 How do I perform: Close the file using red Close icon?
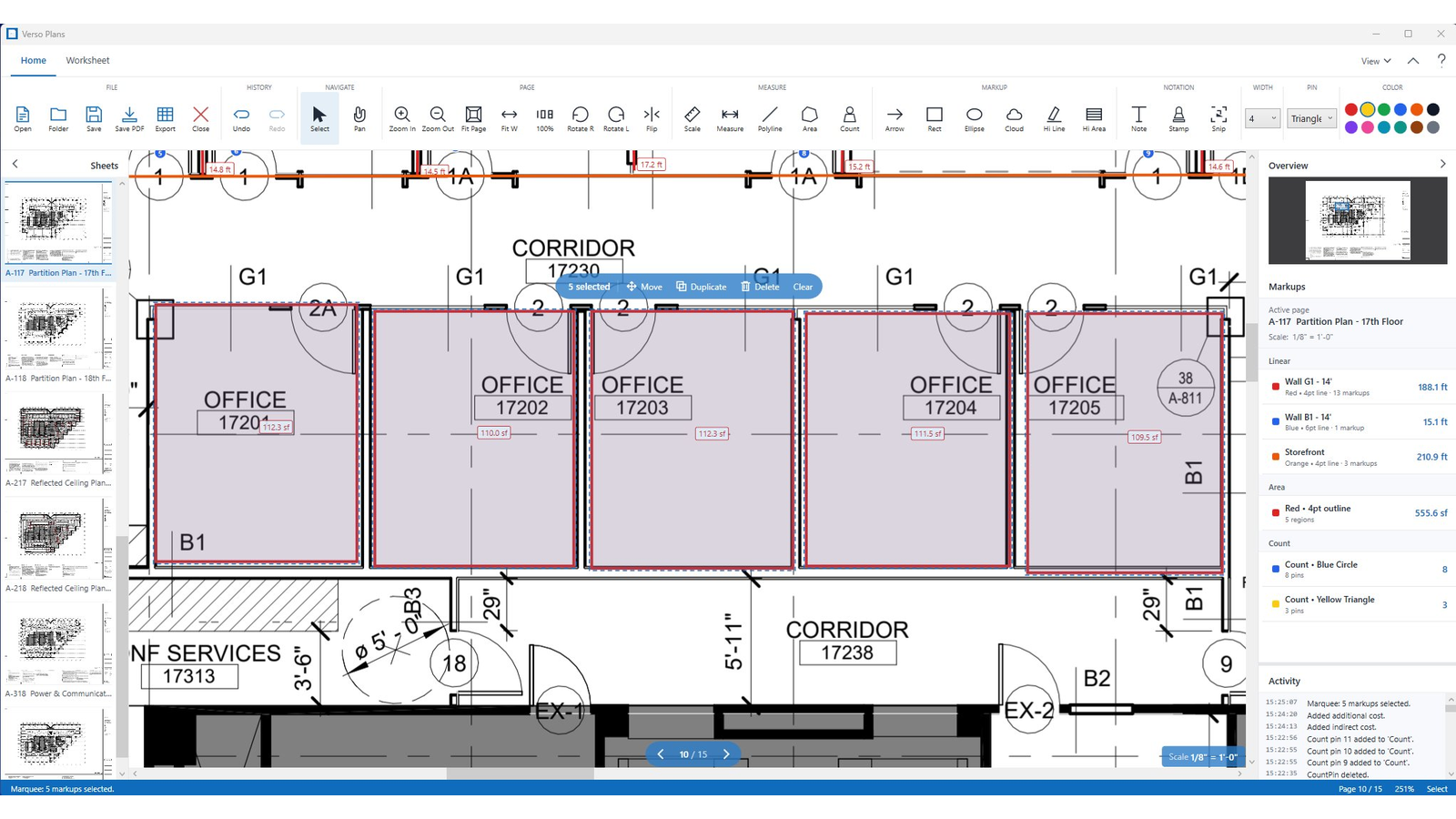click(x=200, y=118)
